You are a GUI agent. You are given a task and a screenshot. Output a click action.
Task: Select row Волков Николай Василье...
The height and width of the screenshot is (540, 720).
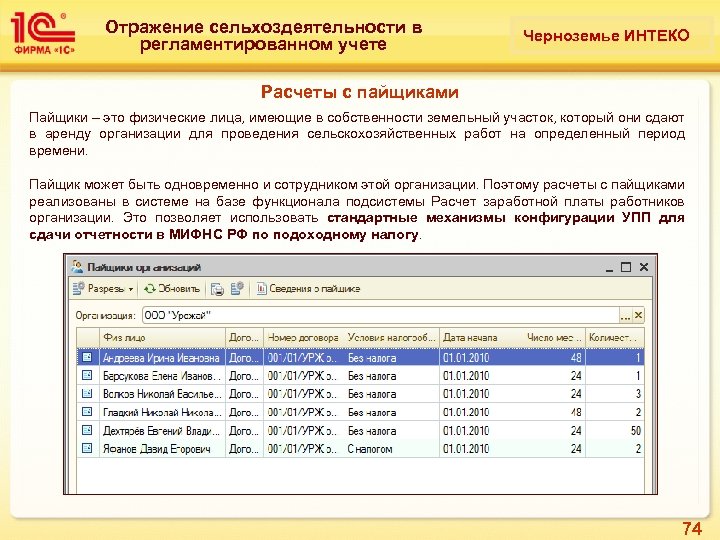click(360, 394)
